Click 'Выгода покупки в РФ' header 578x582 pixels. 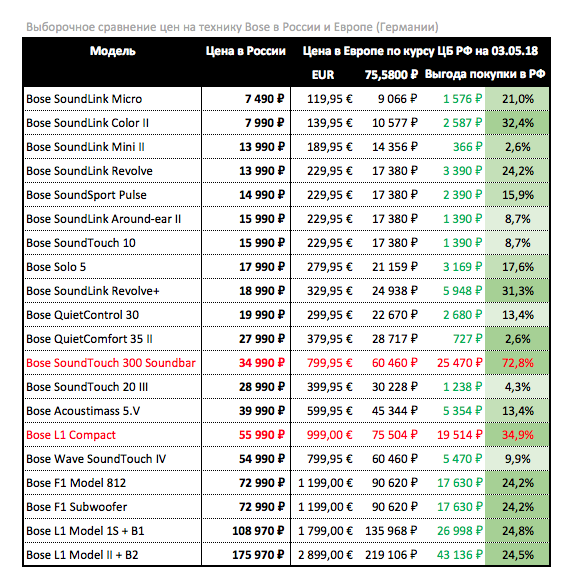485,74
